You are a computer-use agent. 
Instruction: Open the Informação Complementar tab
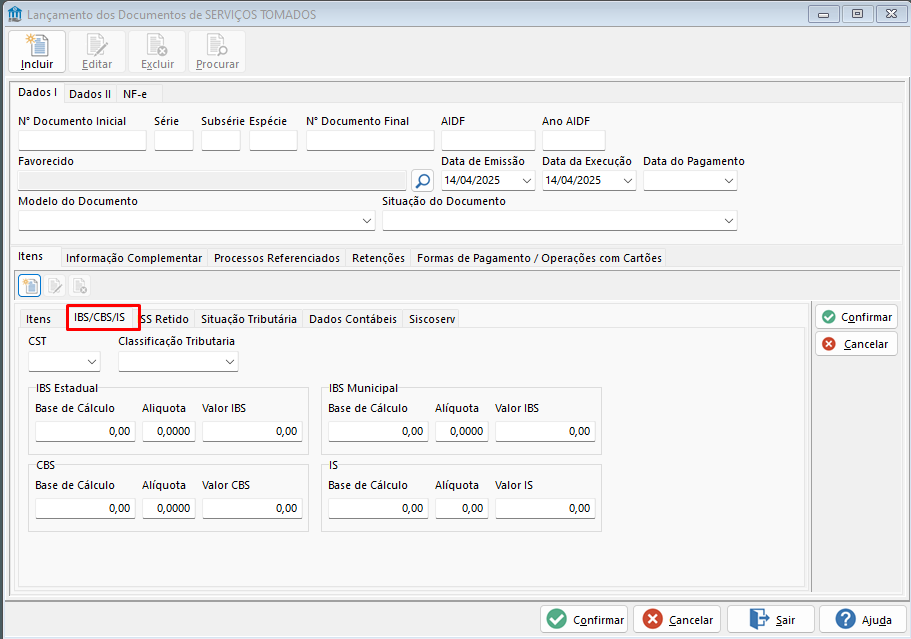point(134,258)
